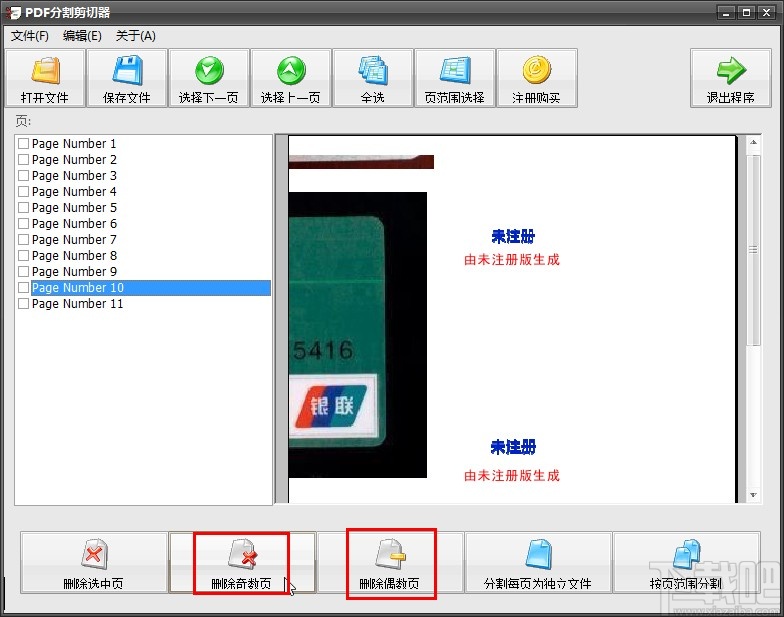Toggle the Page Number 5 checkbox

point(24,208)
